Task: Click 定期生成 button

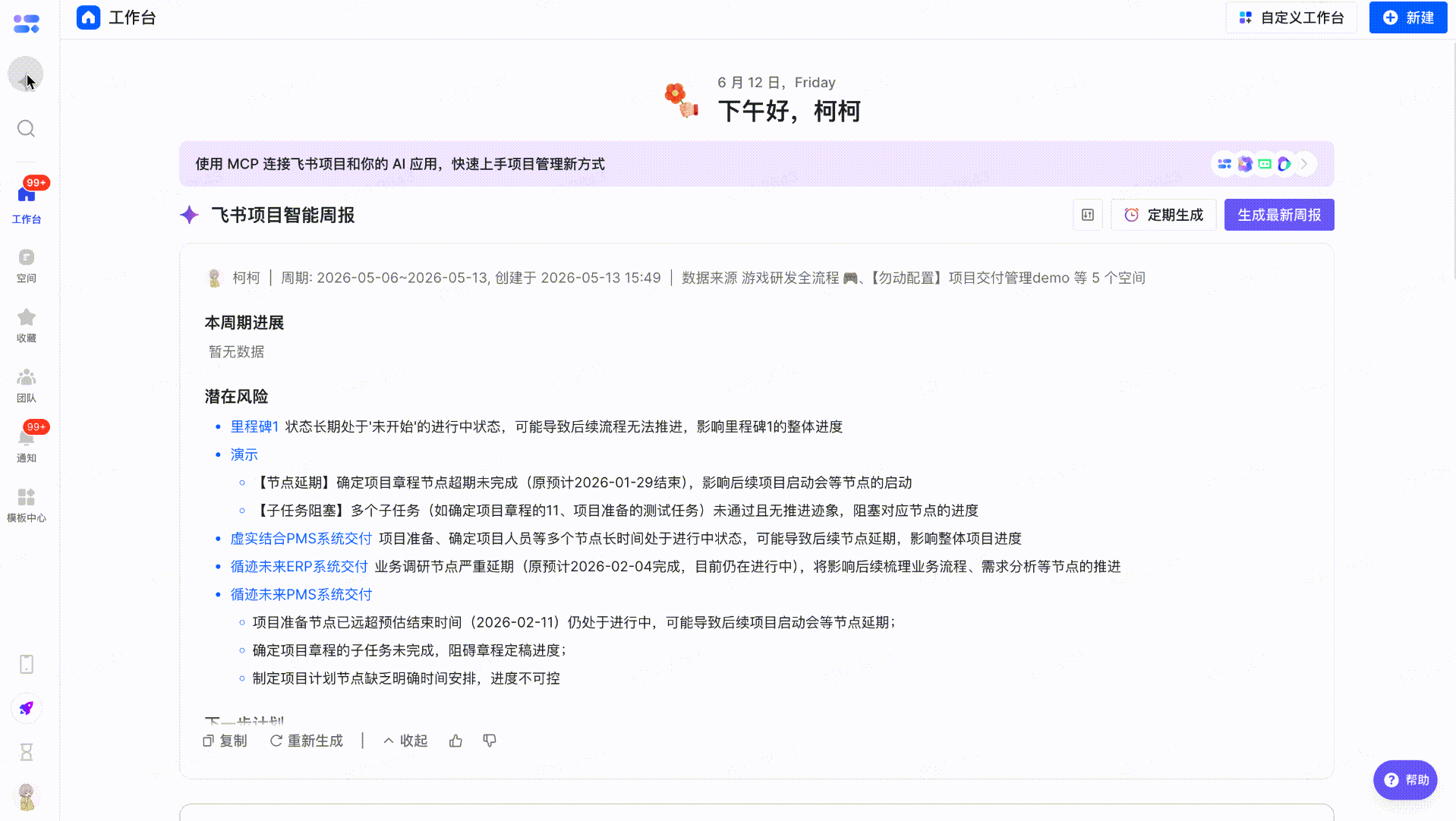Action: (1164, 215)
